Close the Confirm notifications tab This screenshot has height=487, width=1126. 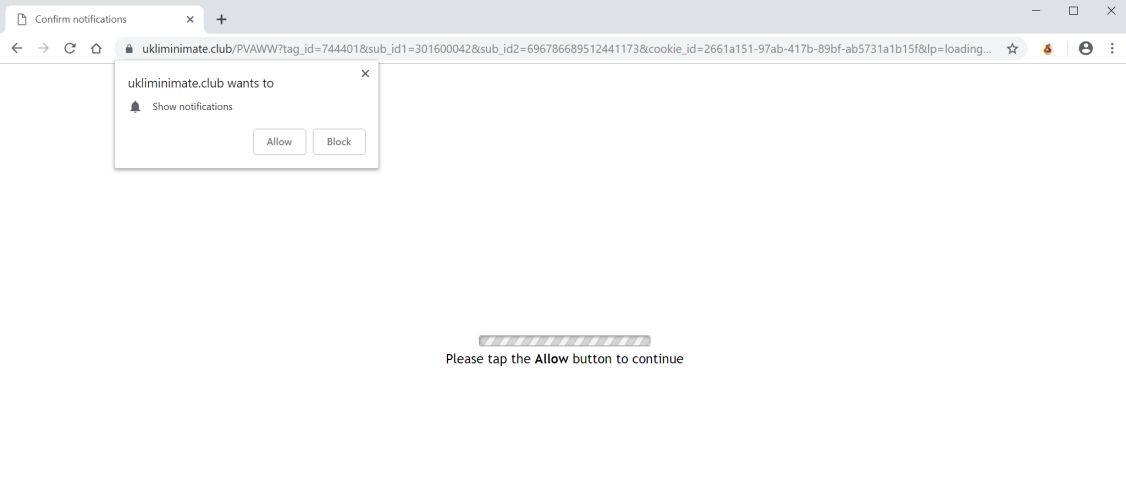tap(190, 19)
